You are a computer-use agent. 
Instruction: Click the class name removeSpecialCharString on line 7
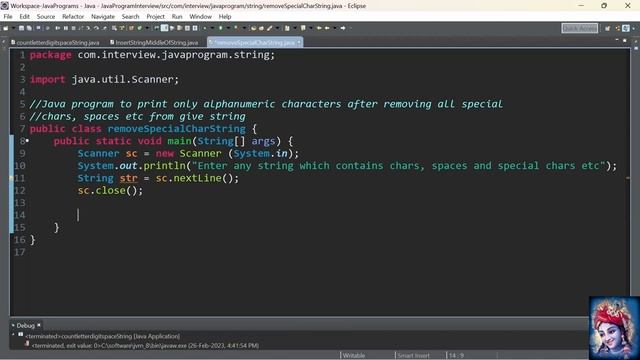[177, 129]
